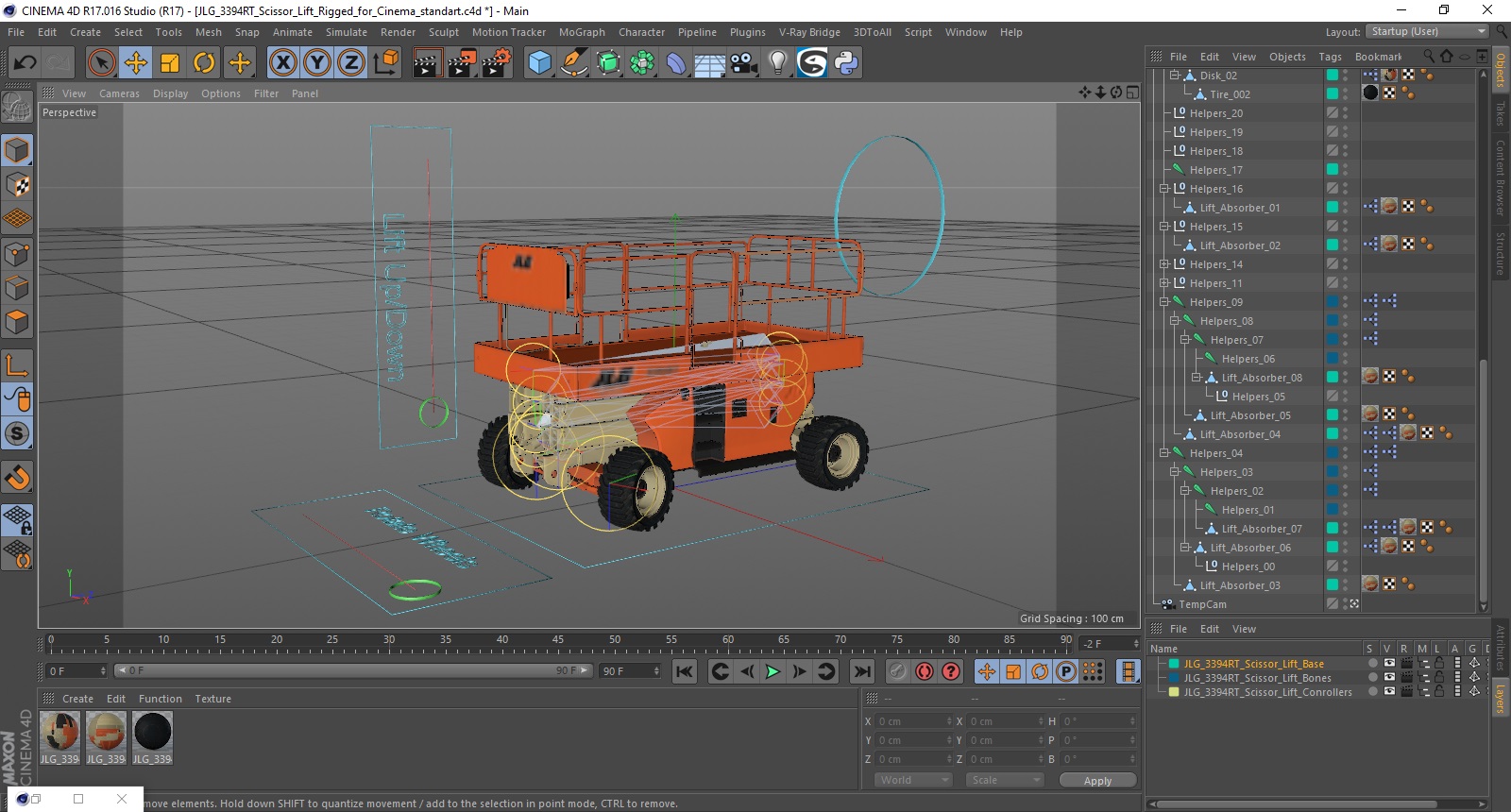This screenshot has width=1511, height=812.
Task: Open Material Manager Create menu
Action: pyautogui.click(x=77, y=699)
